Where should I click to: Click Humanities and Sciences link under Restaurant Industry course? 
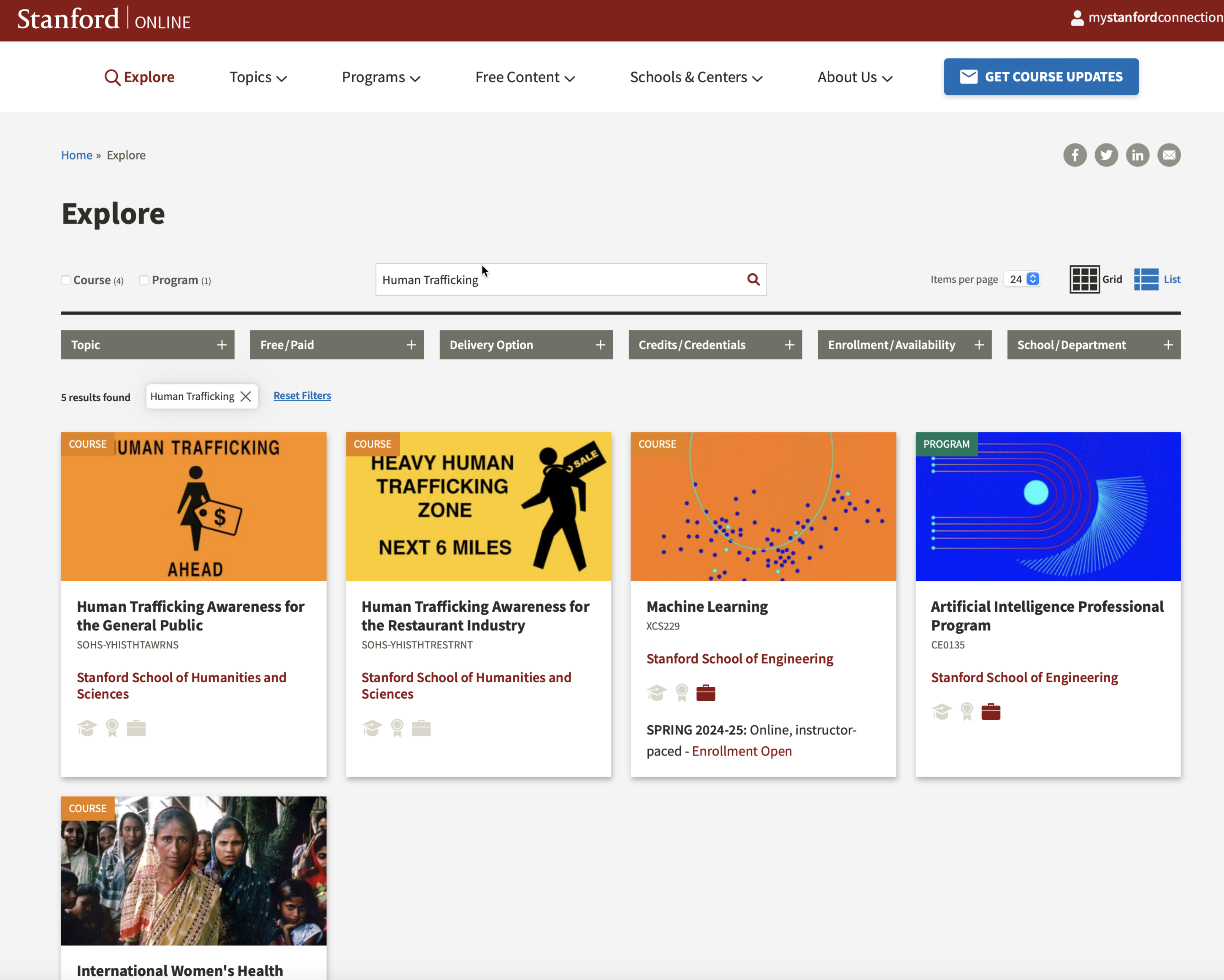click(x=467, y=686)
